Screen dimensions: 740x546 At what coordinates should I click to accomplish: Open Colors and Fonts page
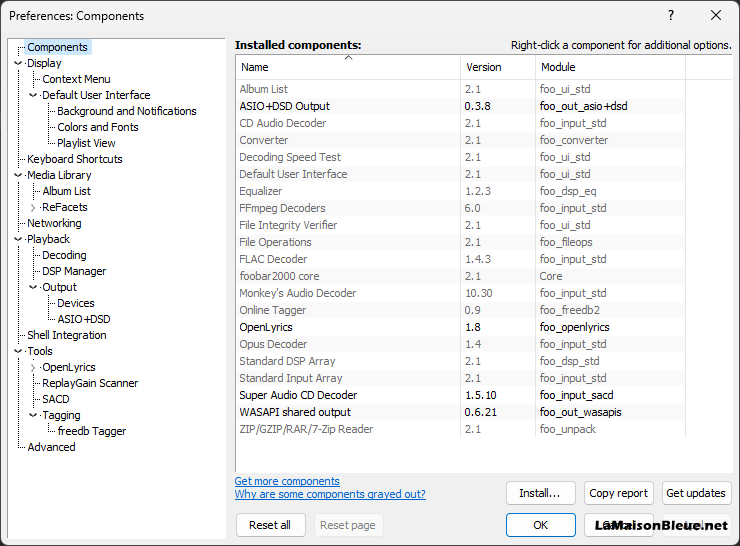click(98, 127)
